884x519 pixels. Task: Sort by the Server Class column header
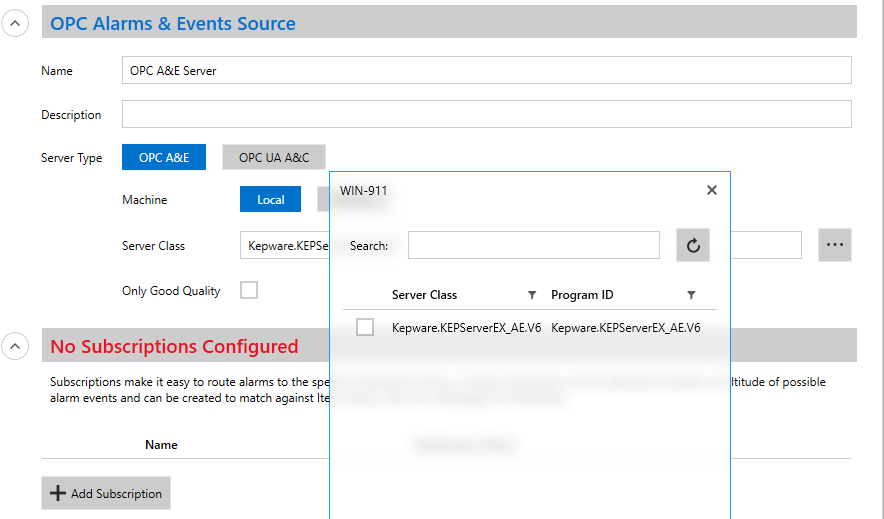click(425, 295)
